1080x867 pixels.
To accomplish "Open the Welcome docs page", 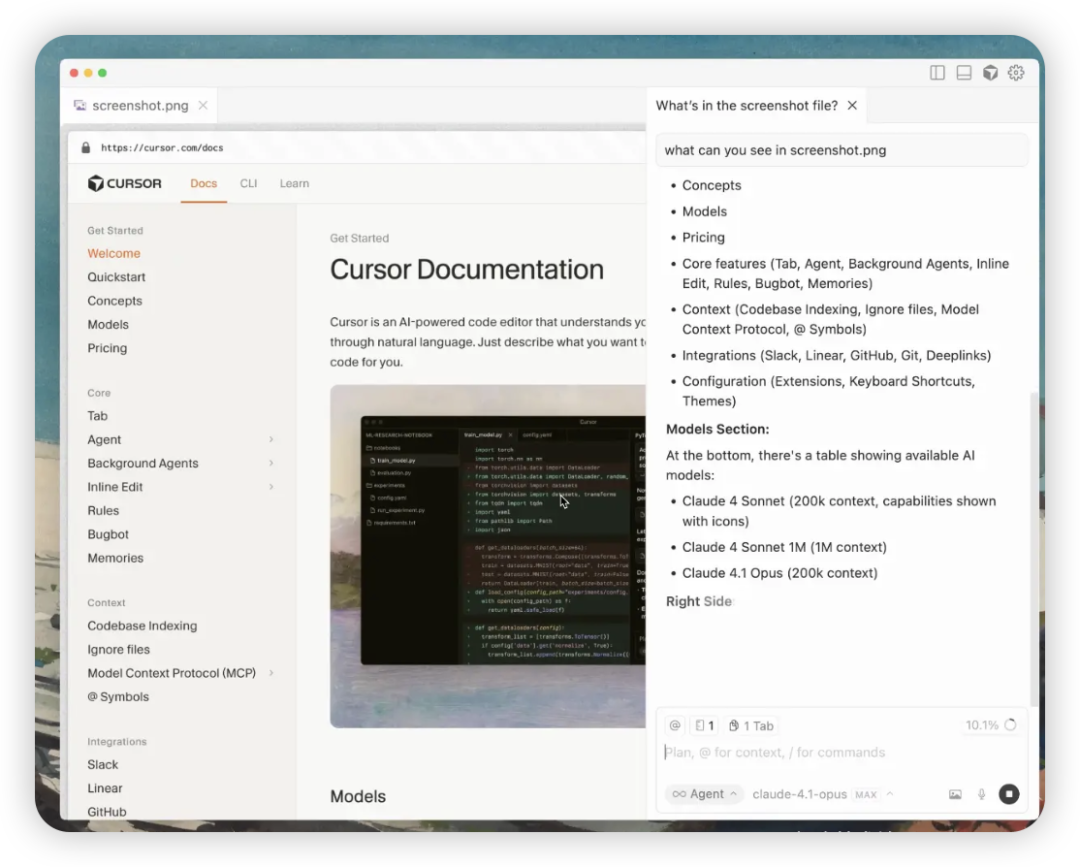I will coord(114,253).
